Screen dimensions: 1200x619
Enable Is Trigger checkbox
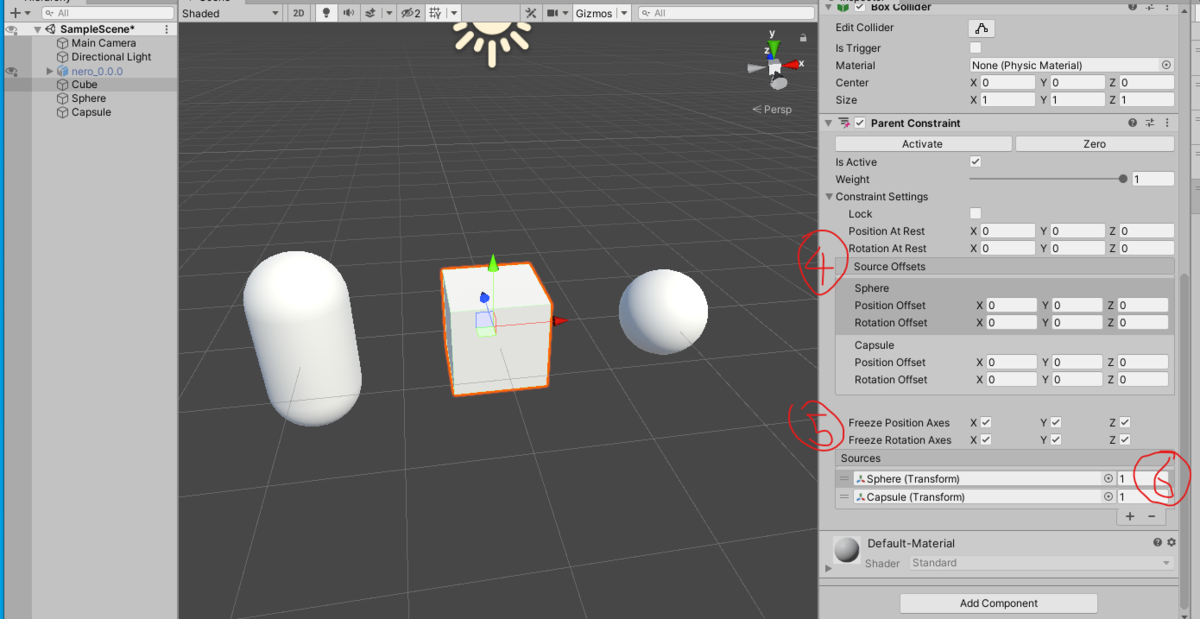tap(976, 47)
